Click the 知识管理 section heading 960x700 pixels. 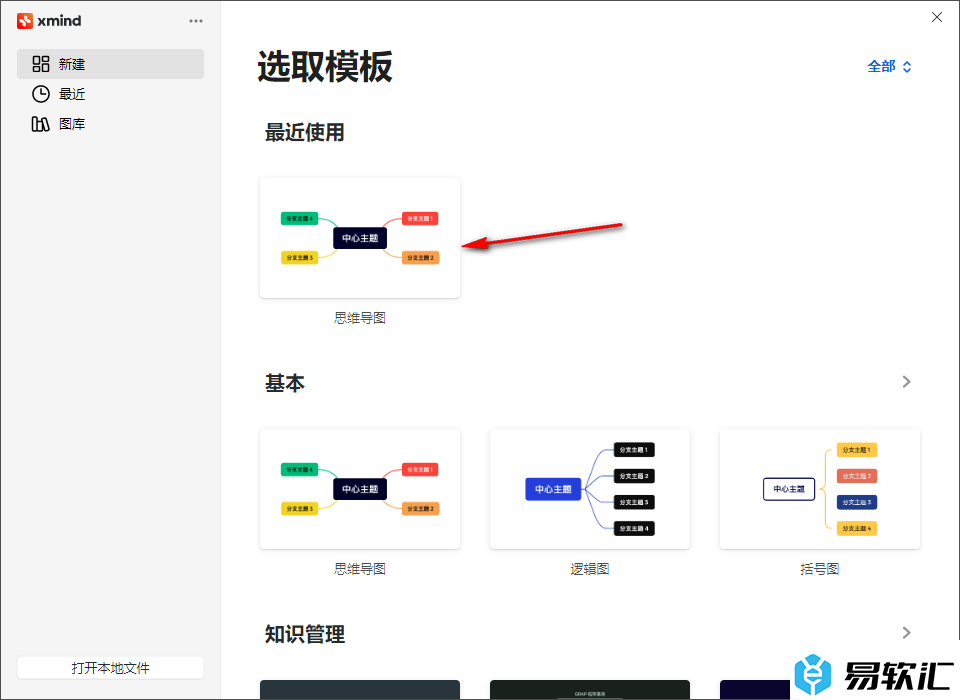pyautogui.click(x=305, y=634)
